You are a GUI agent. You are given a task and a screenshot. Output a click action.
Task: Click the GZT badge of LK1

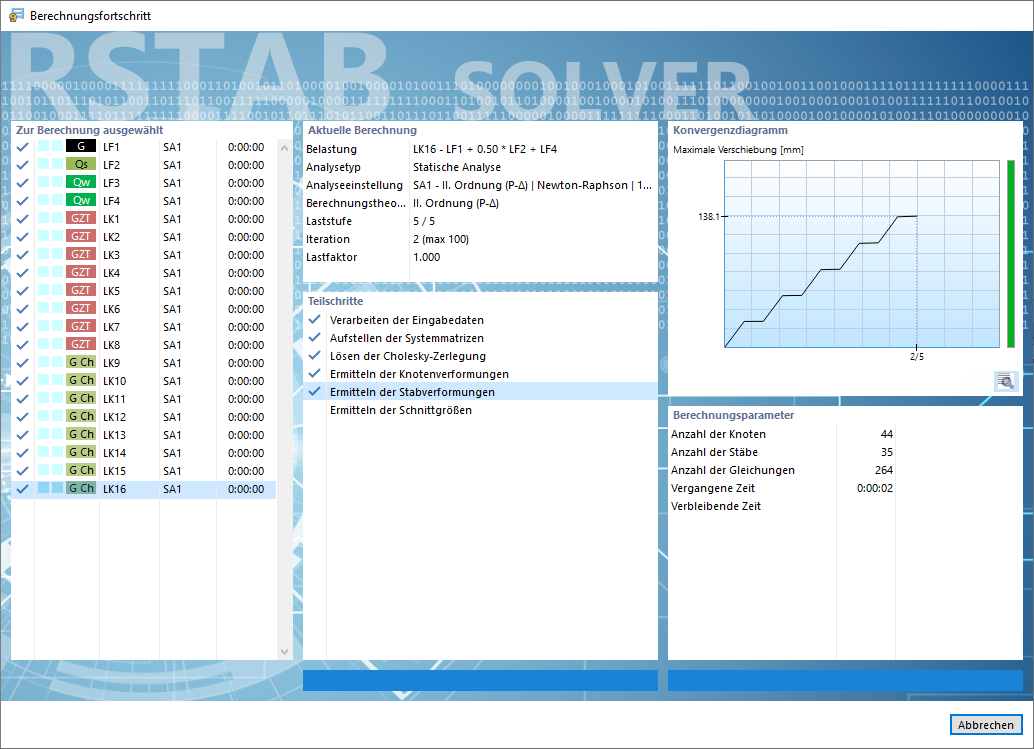(81, 218)
